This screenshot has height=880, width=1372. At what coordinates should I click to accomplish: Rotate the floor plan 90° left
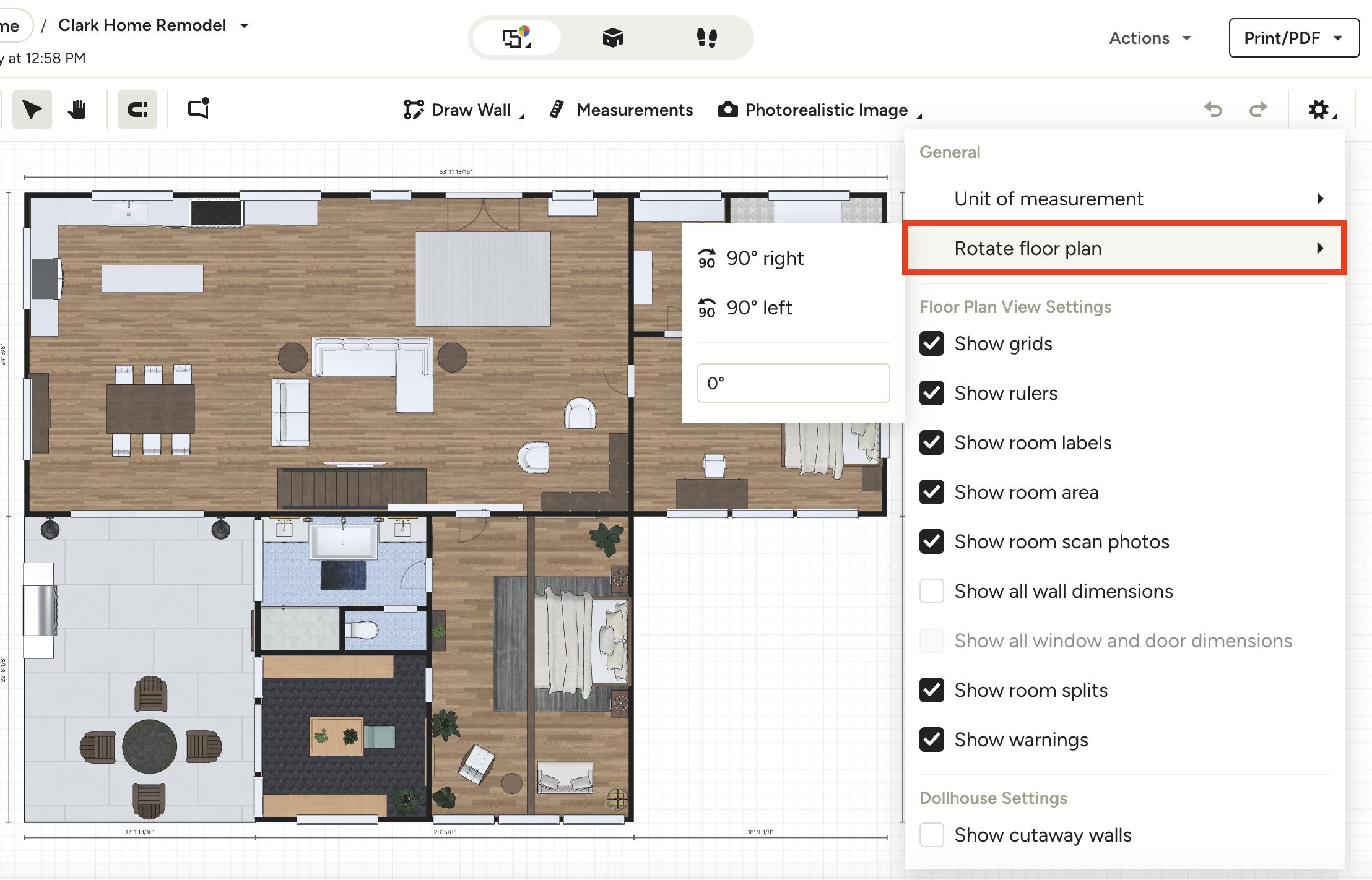[x=759, y=308]
